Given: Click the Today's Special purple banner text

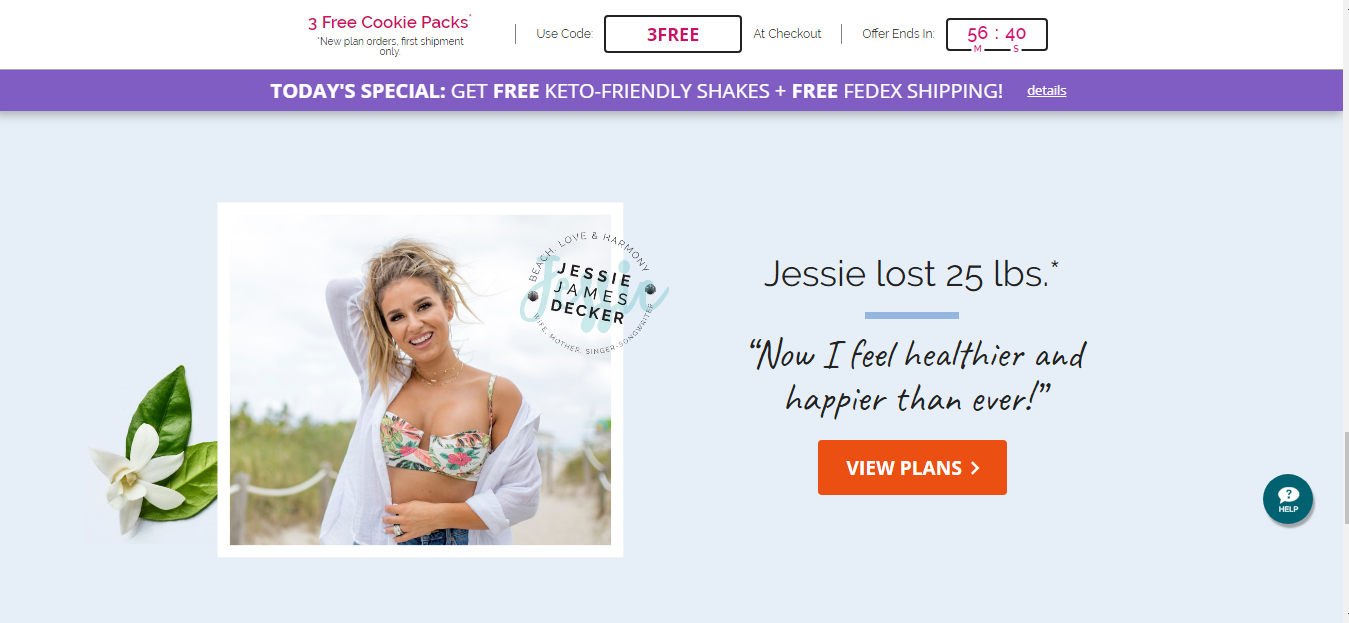Looking at the screenshot, I should (636, 91).
